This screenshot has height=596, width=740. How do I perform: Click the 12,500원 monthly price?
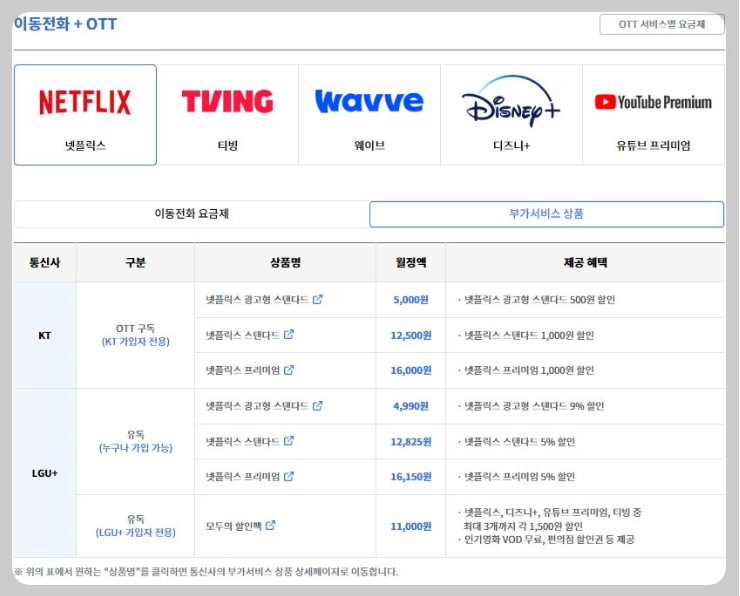(411, 335)
